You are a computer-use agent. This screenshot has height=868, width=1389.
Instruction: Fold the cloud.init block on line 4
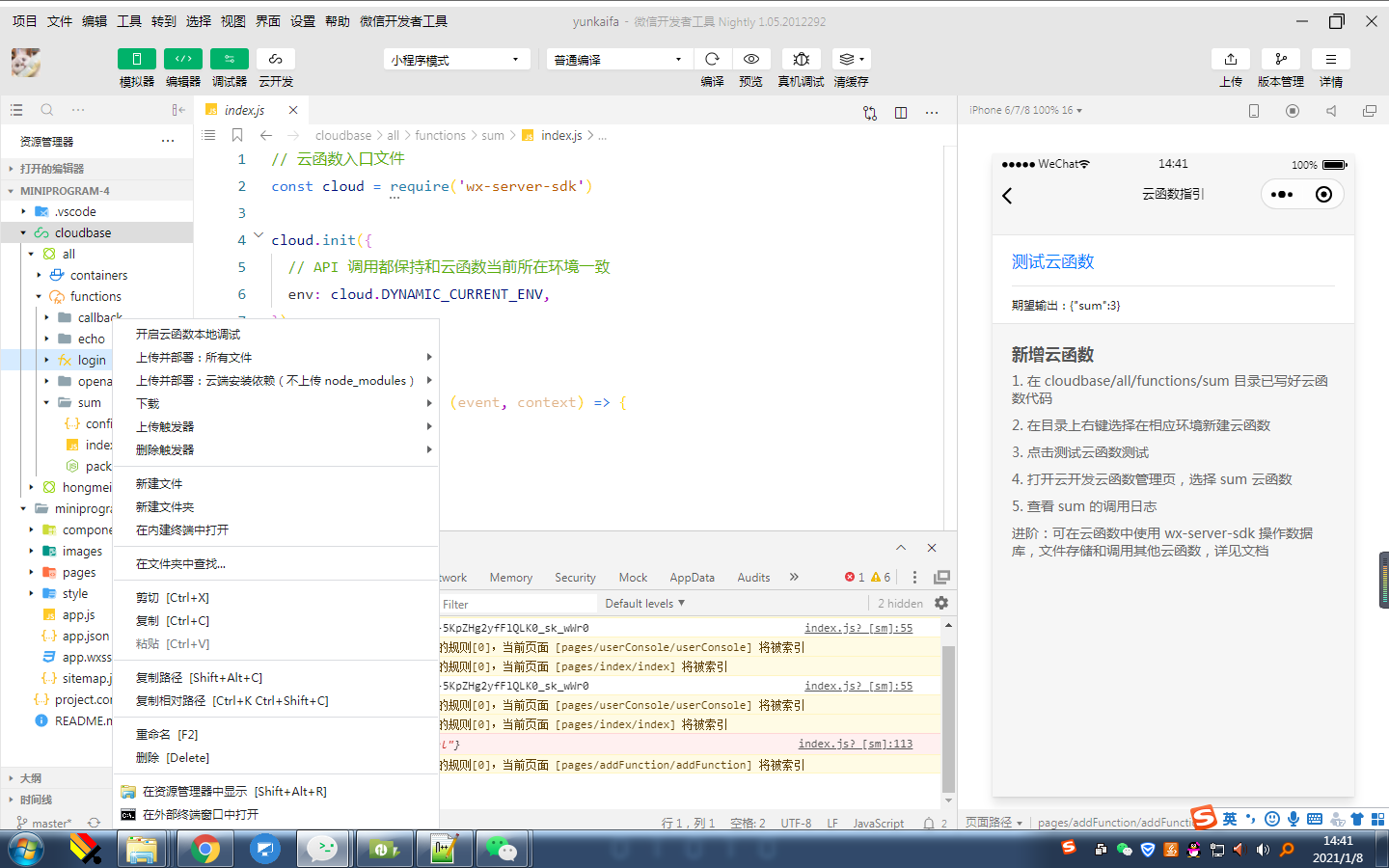click(x=259, y=234)
